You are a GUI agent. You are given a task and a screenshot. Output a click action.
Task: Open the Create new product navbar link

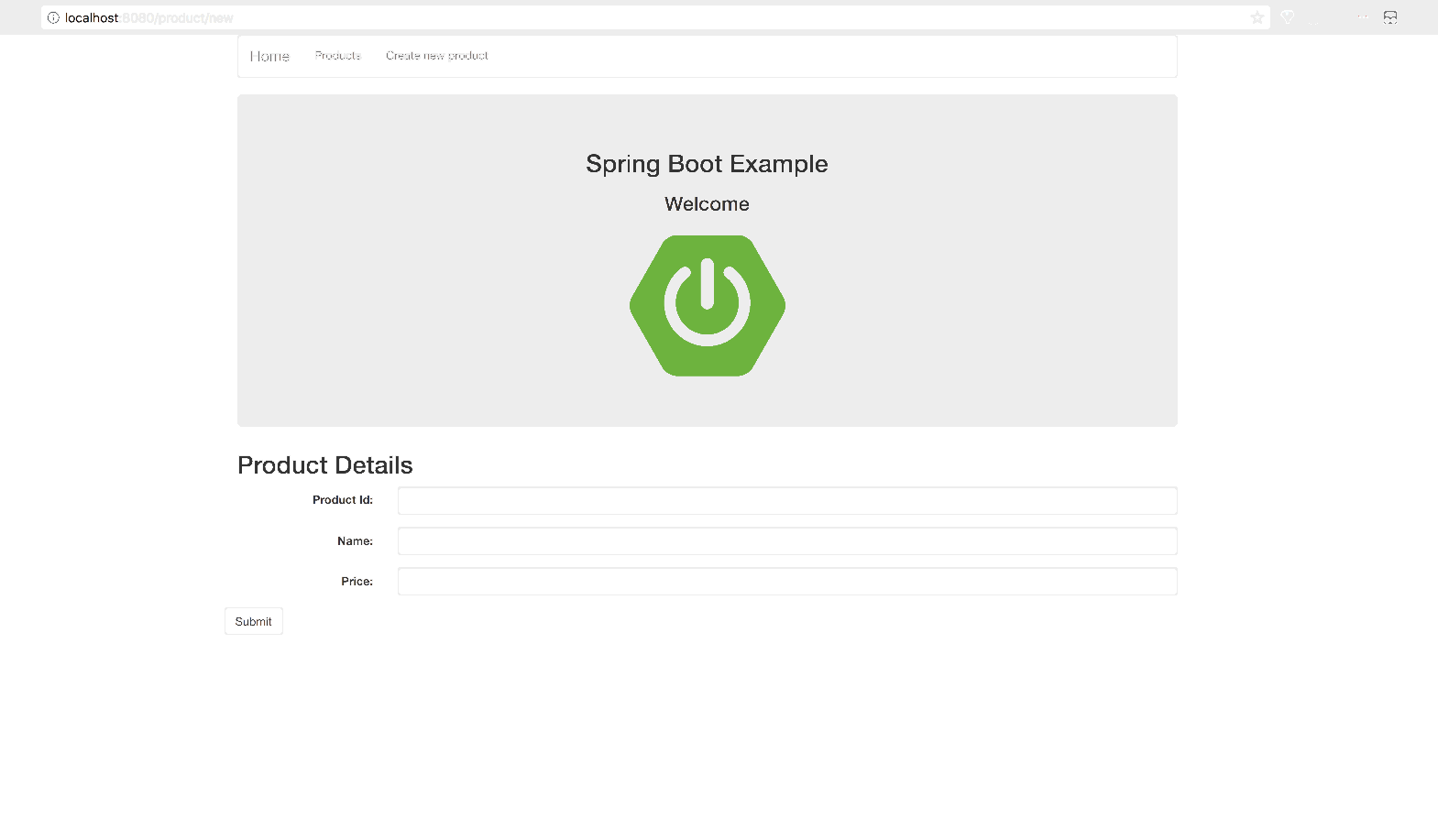[x=437, y=56]
